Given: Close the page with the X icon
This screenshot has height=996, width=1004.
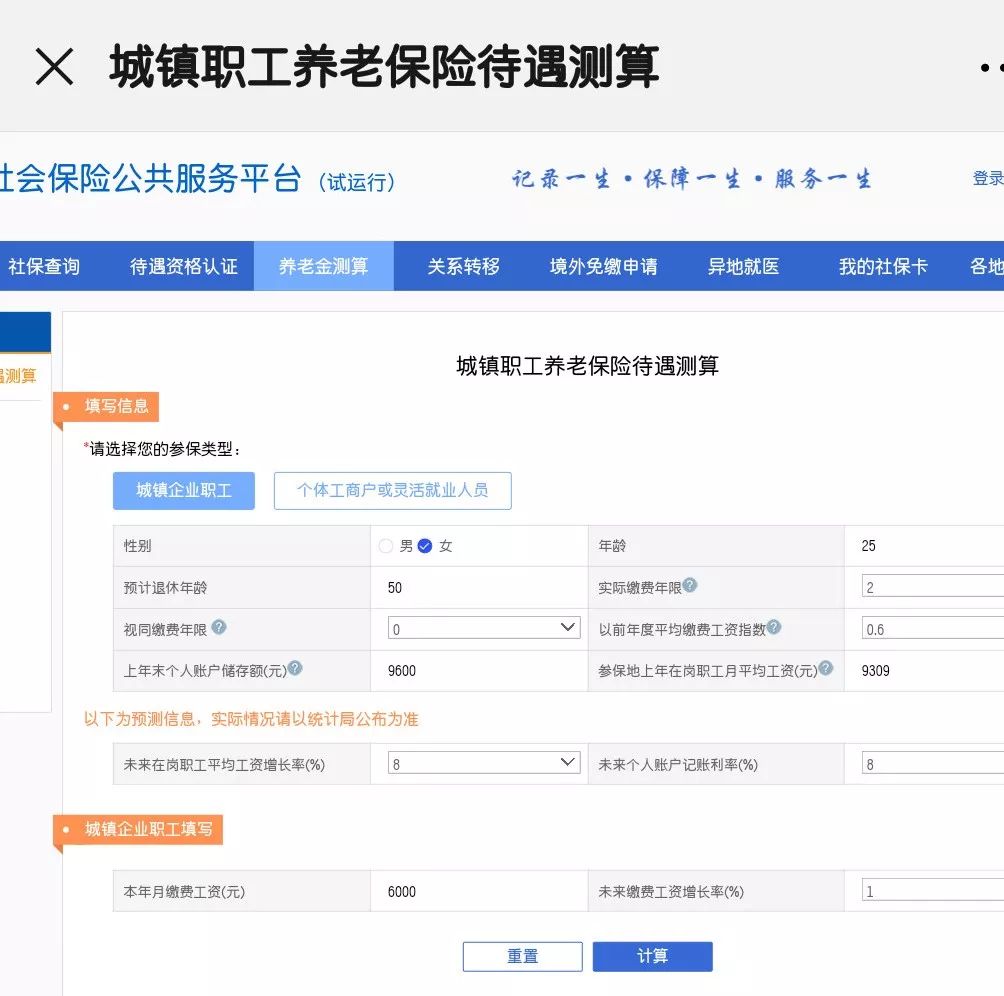Looking at the screenshot, I should 54,67.
